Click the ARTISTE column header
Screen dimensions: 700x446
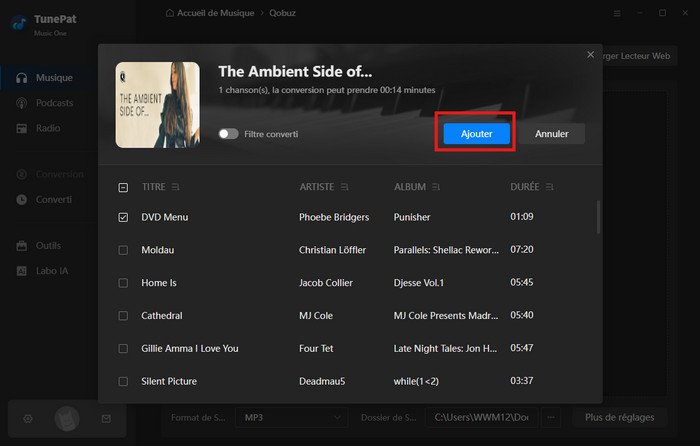coord(317,187)
